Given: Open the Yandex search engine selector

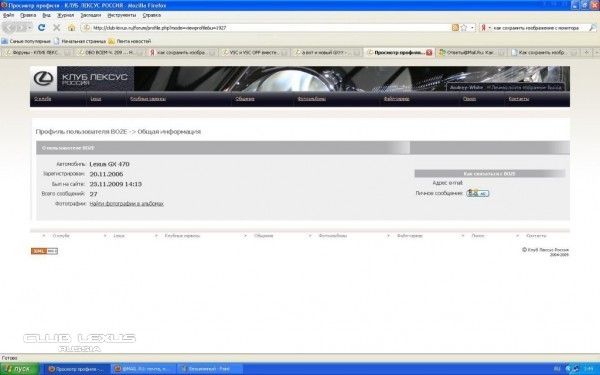Looking at the screenshot, I should click(x=486, y=28).
